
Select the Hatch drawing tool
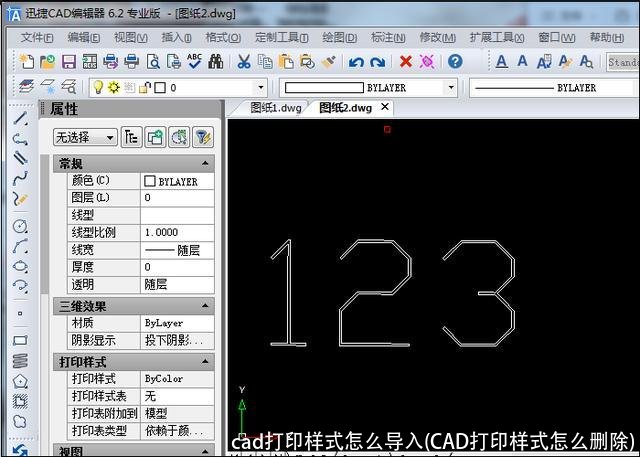tap(20, 402)
